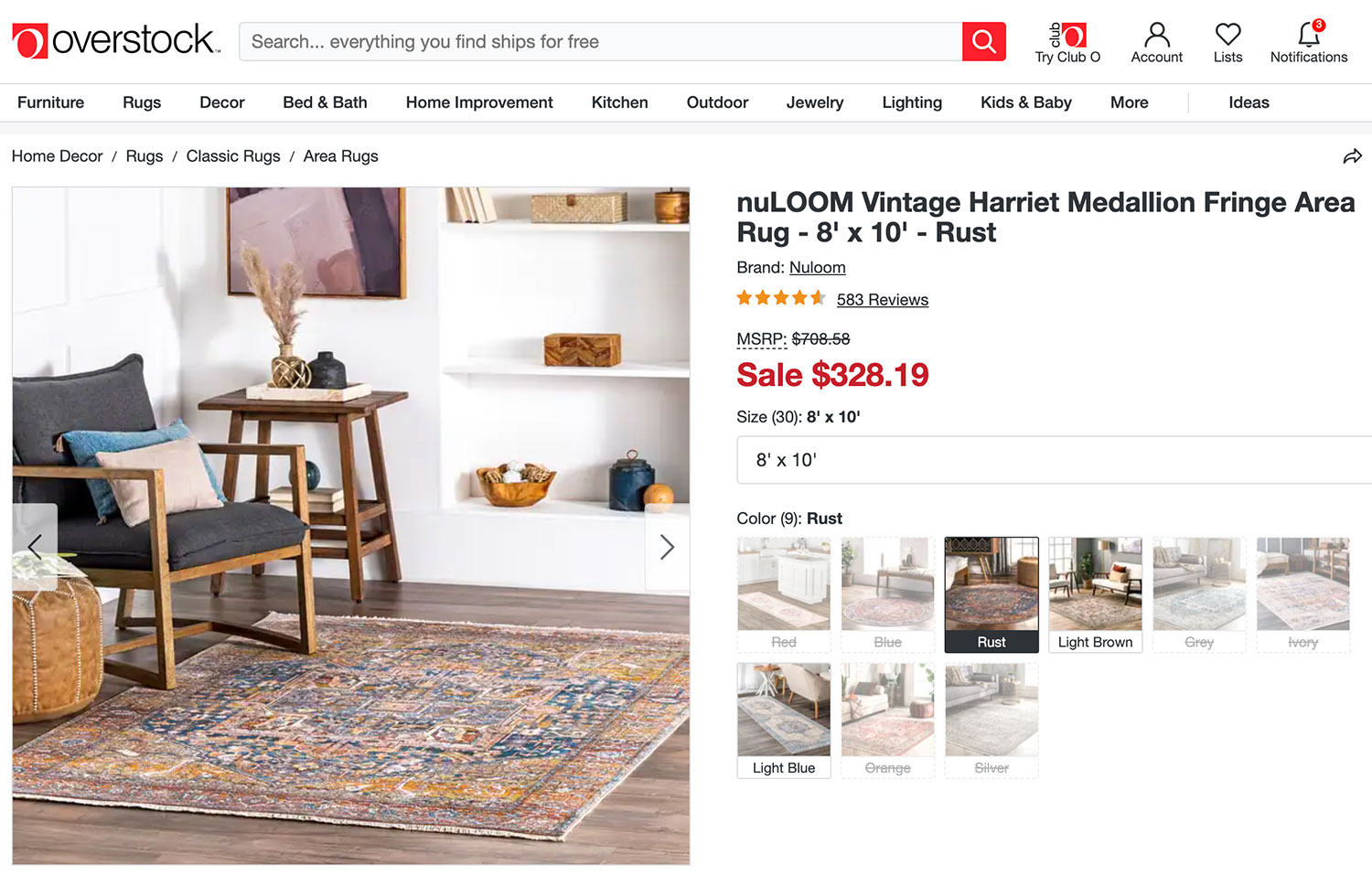Show next product image with right chevron
1372x876 pixels.
(x=668, y=547)
